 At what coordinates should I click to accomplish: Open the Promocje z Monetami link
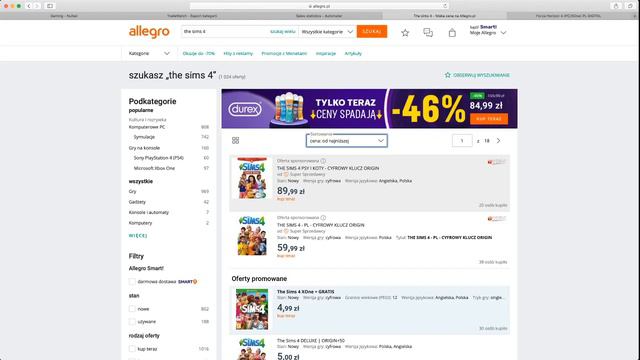click(x=284, y=53)
